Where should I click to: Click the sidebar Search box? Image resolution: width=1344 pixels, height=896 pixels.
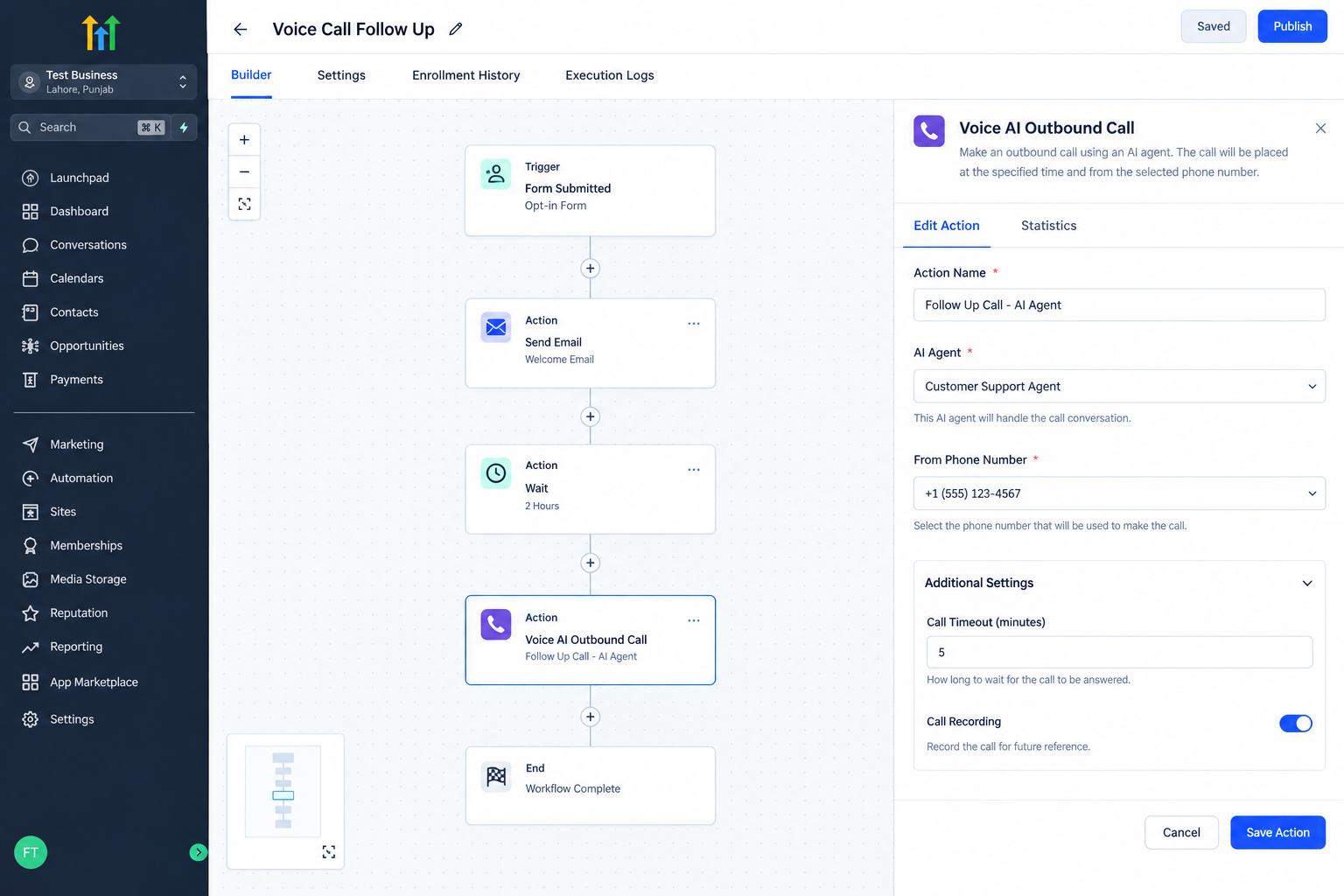point(91,128)
